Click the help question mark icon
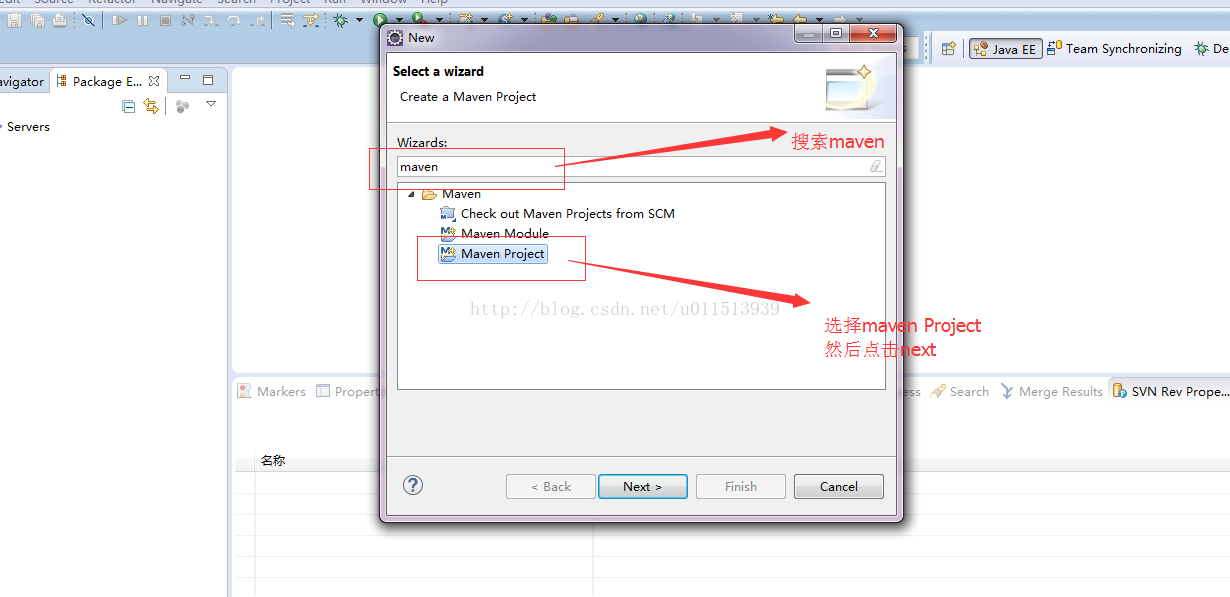This screenshot has height=597, width=1230. click(x=413, y=485)
